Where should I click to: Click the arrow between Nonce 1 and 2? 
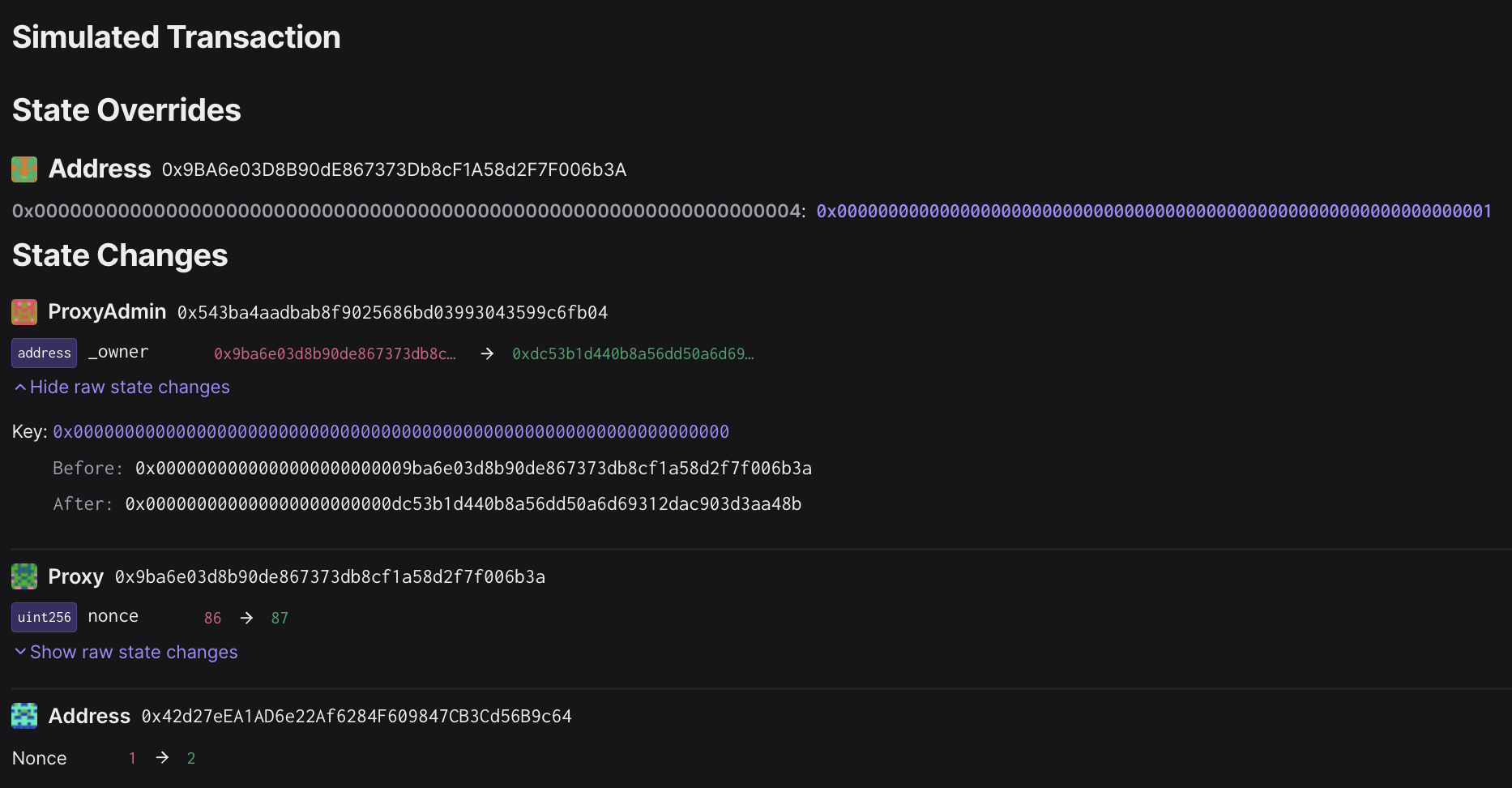(162, 757)
